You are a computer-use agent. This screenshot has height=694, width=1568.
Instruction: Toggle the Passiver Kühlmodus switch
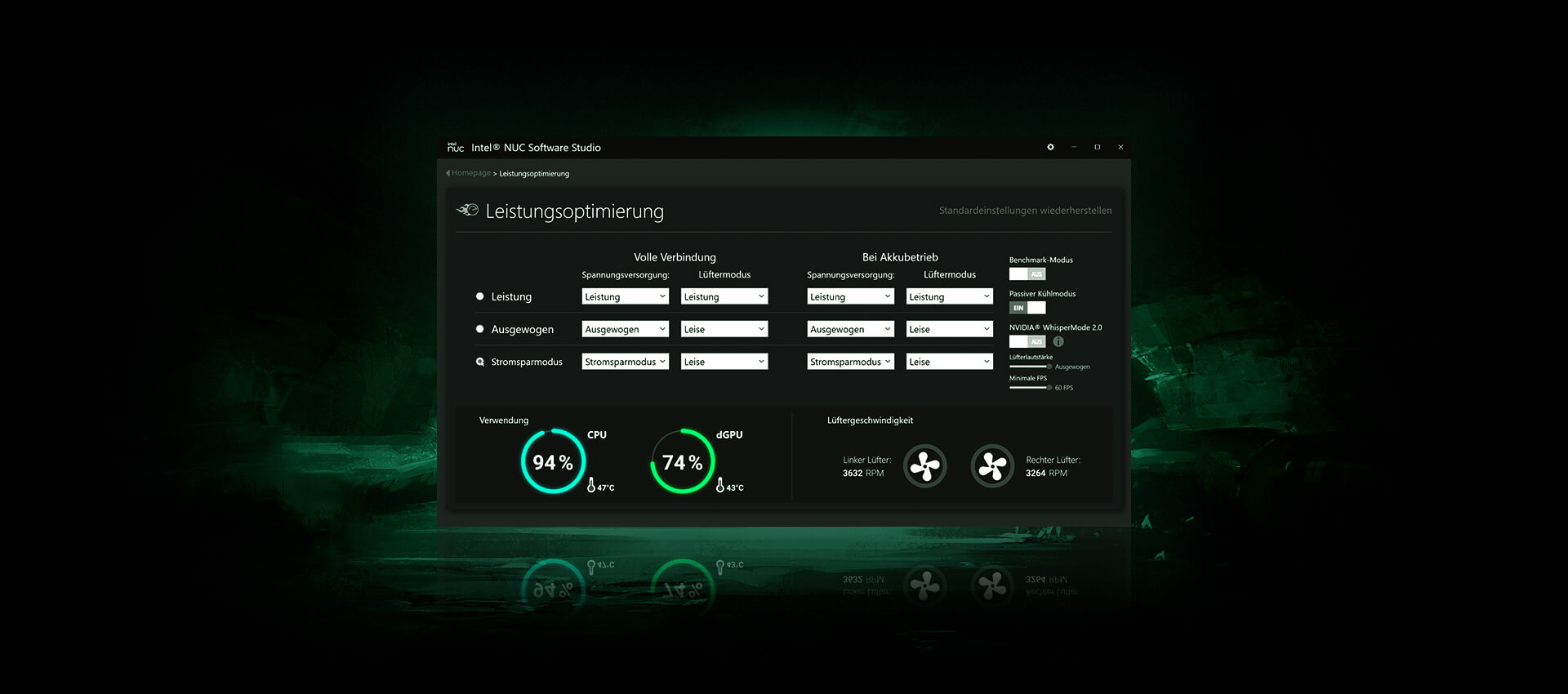point(1027,308)
